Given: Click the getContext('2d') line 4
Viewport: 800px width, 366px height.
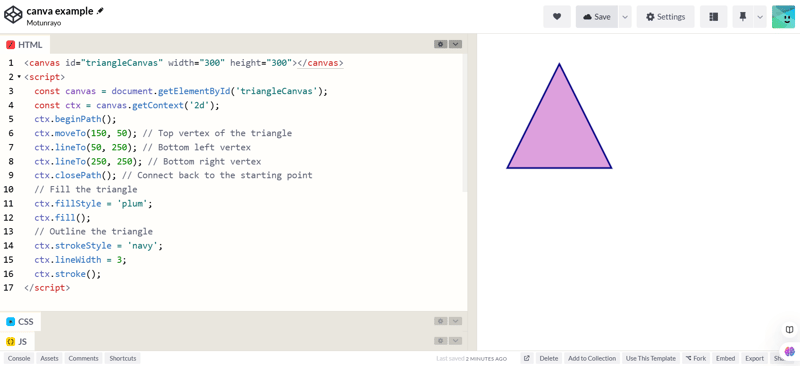Looking at the screenshot, I should 127,106.
